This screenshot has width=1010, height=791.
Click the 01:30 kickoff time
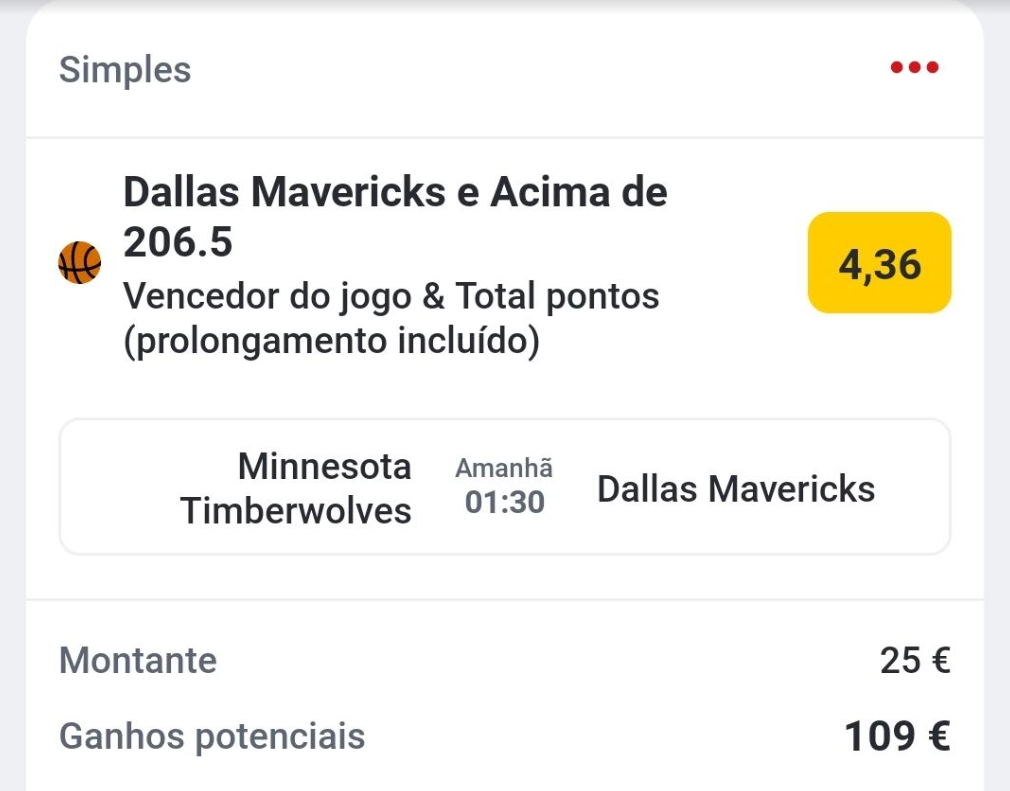(x=505, y=502)
